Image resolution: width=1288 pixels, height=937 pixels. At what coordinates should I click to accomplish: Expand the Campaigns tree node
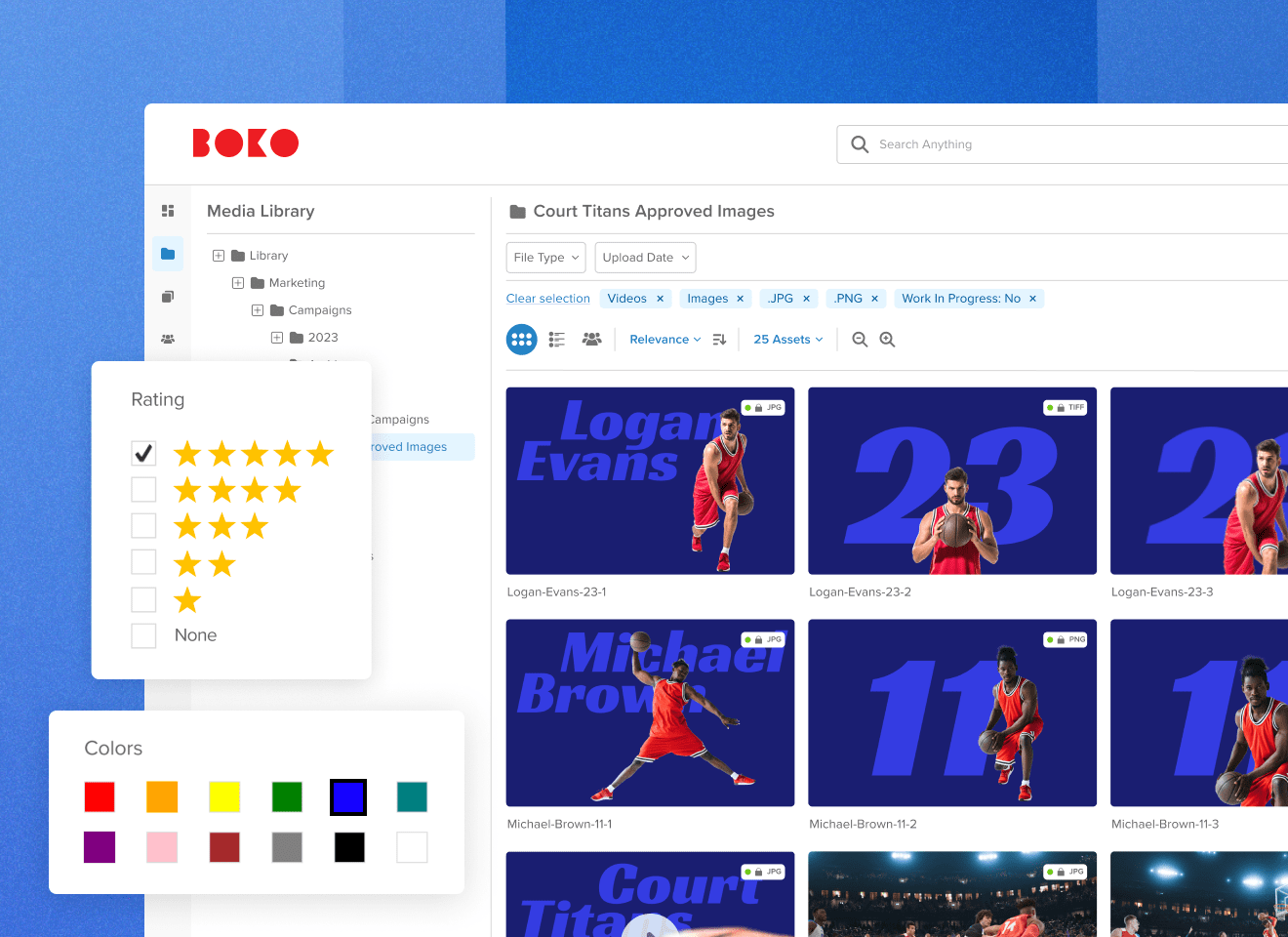click(x=258, y=310)
